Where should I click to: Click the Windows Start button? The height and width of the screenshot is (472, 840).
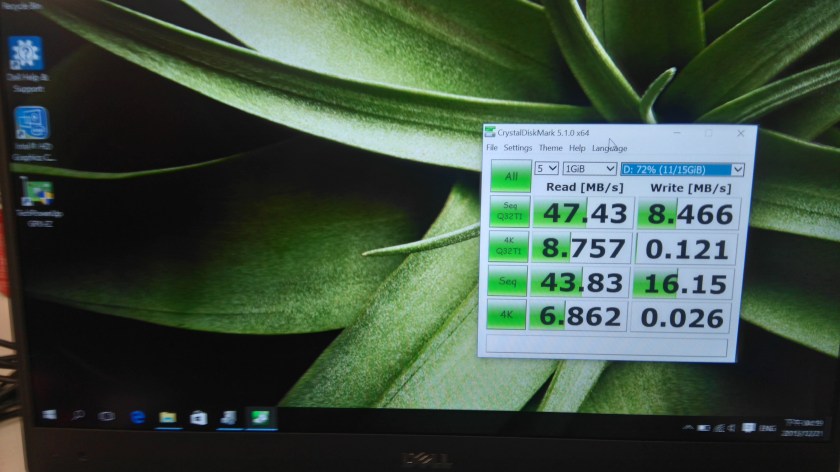point(47,415)
